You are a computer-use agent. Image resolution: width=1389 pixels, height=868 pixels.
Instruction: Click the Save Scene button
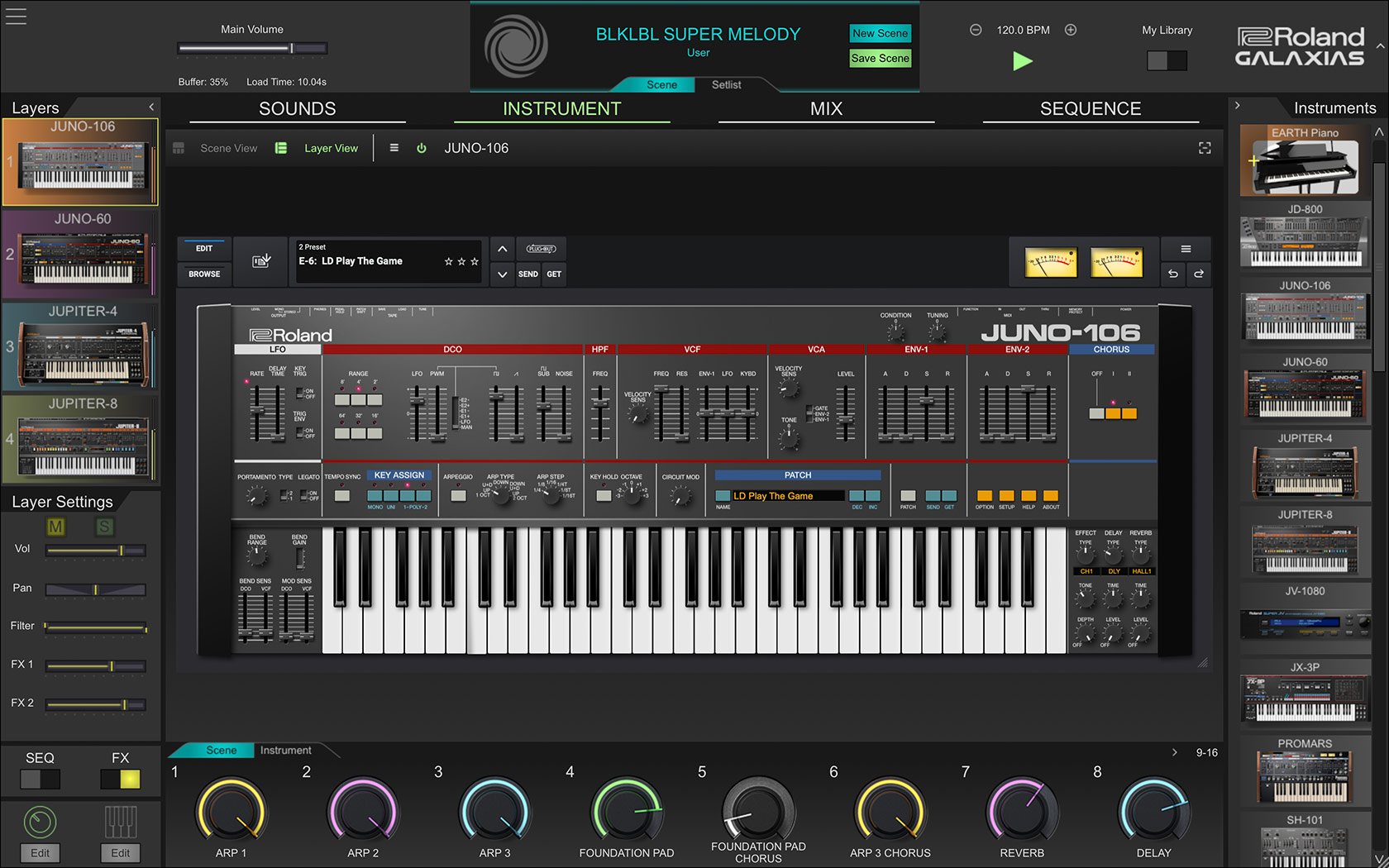pyautogui.click(x=881, y=58)
